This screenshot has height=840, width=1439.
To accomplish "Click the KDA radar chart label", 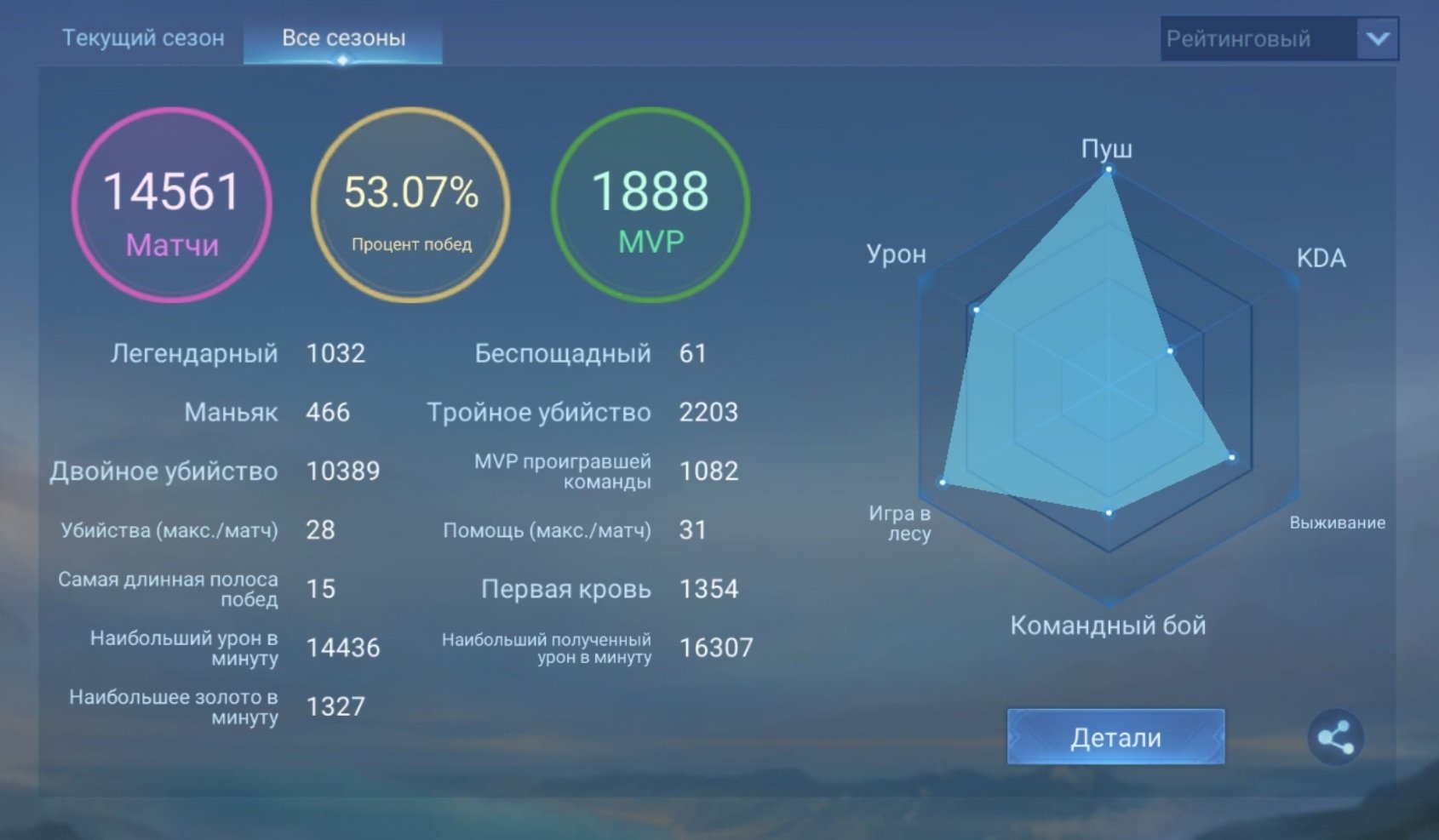I will click(x=1321, y=258).
